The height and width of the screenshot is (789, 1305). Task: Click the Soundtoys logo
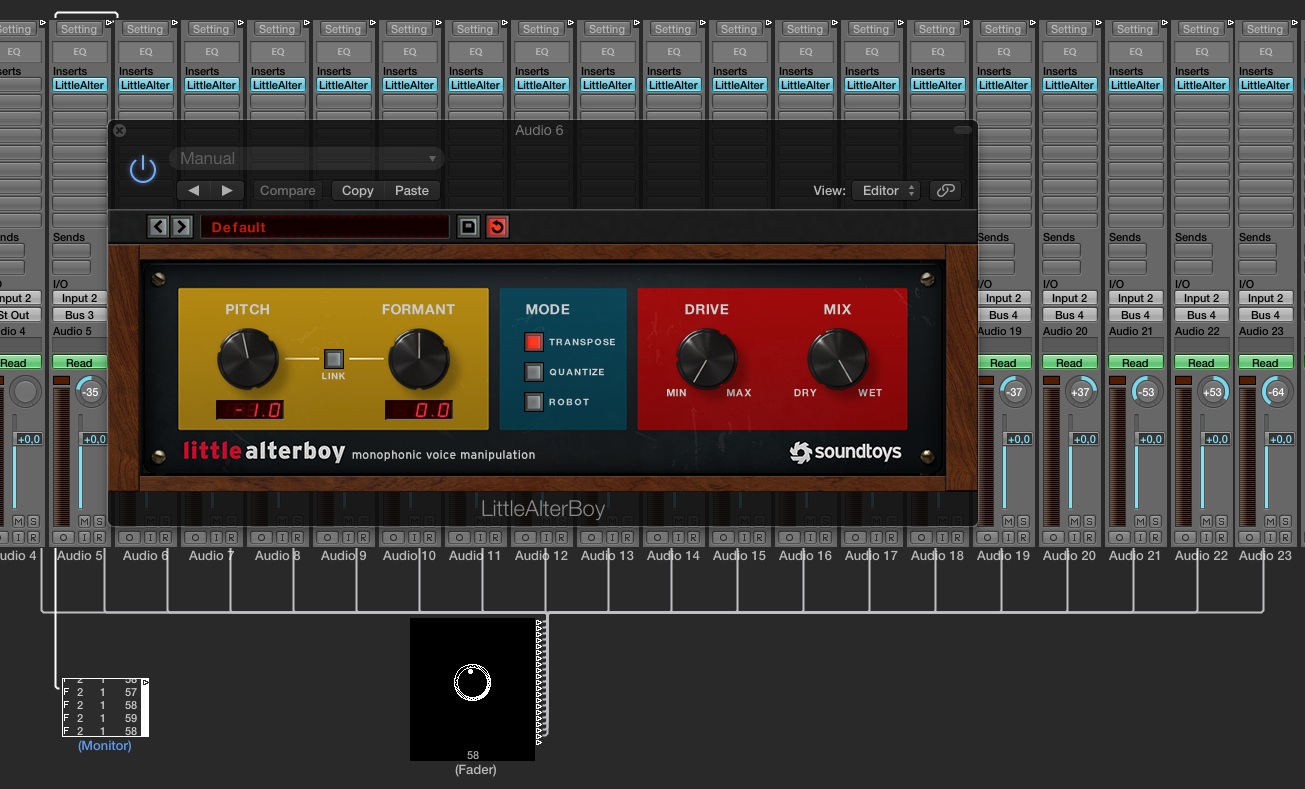click(845, 452)
